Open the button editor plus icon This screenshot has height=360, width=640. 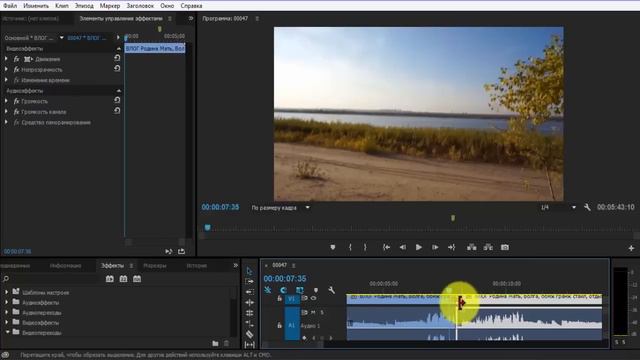(631, 248)
